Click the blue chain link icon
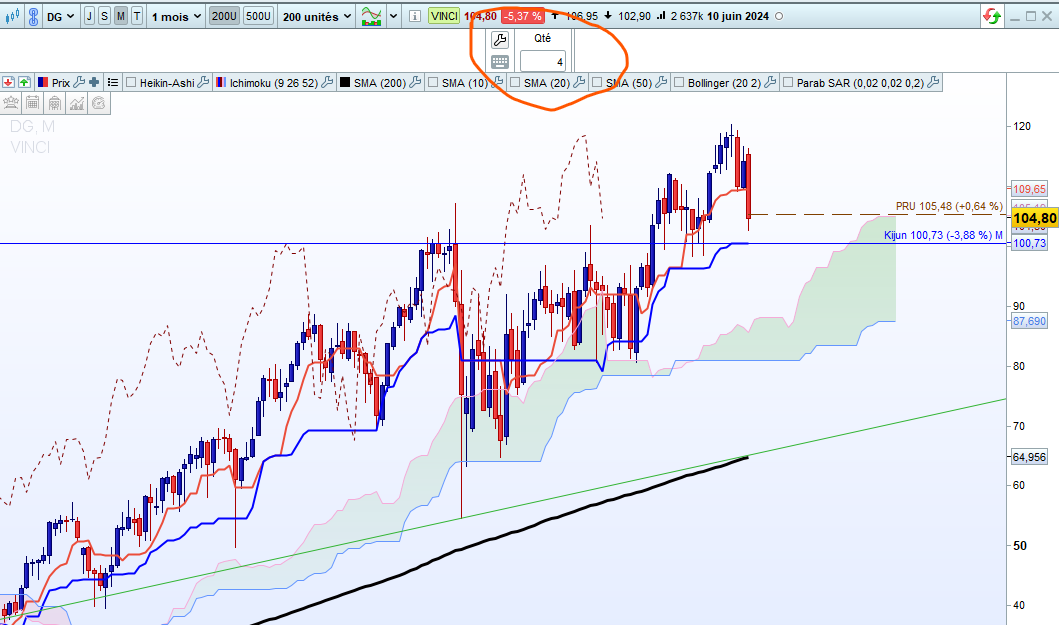 point(33,16)
